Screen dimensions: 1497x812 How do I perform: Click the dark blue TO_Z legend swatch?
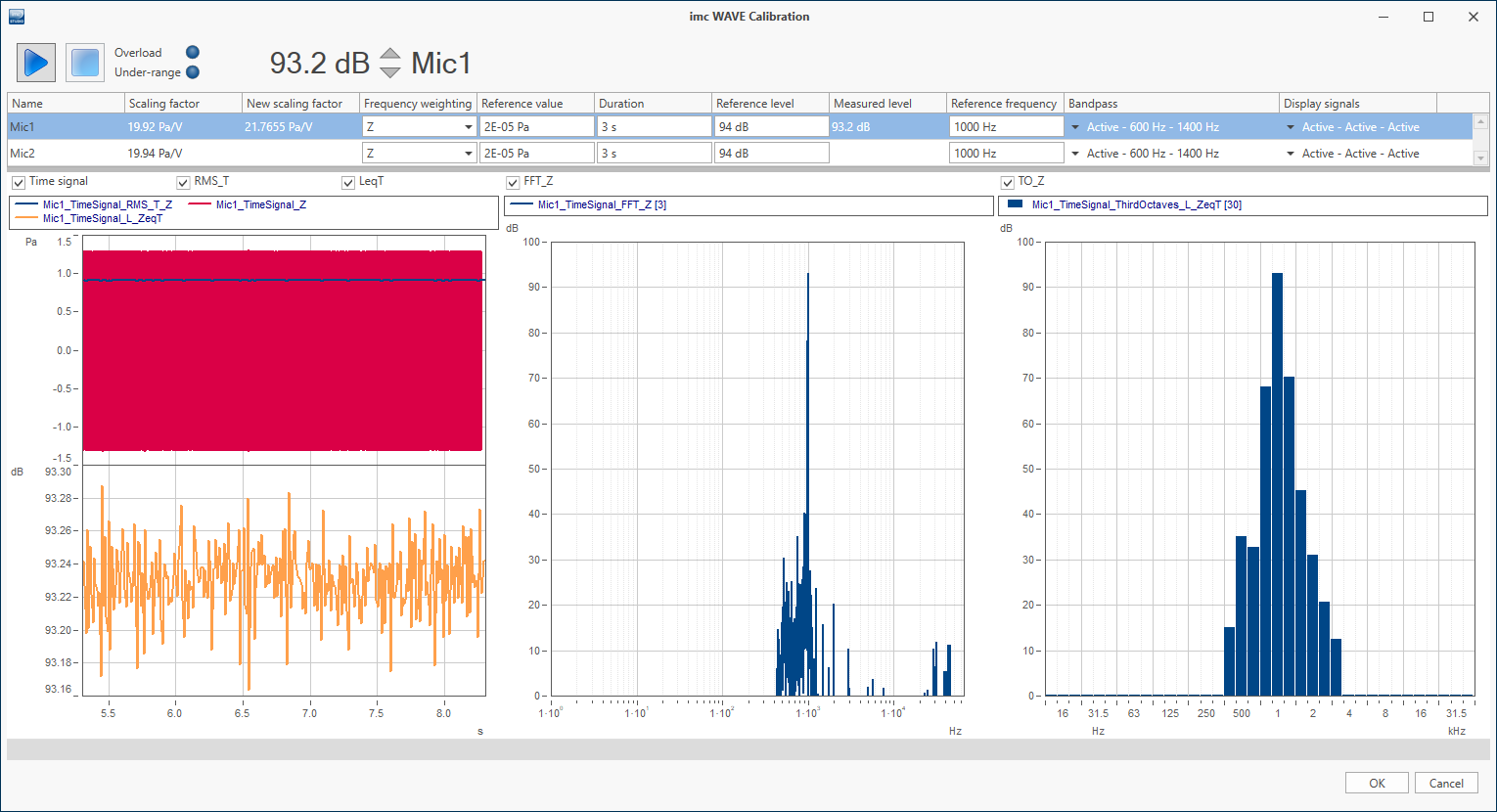pos(1015,204)
